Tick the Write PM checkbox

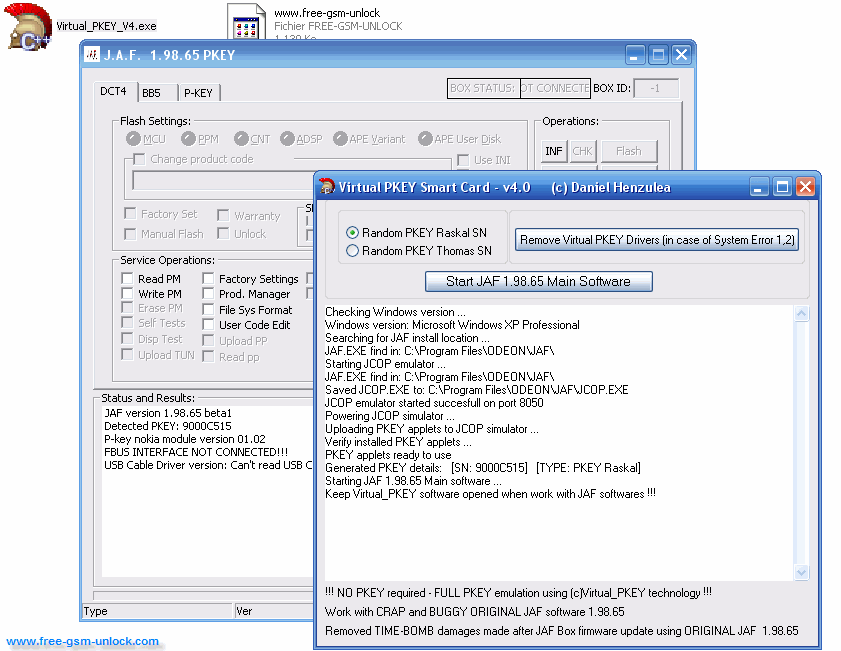click(128, 294)
